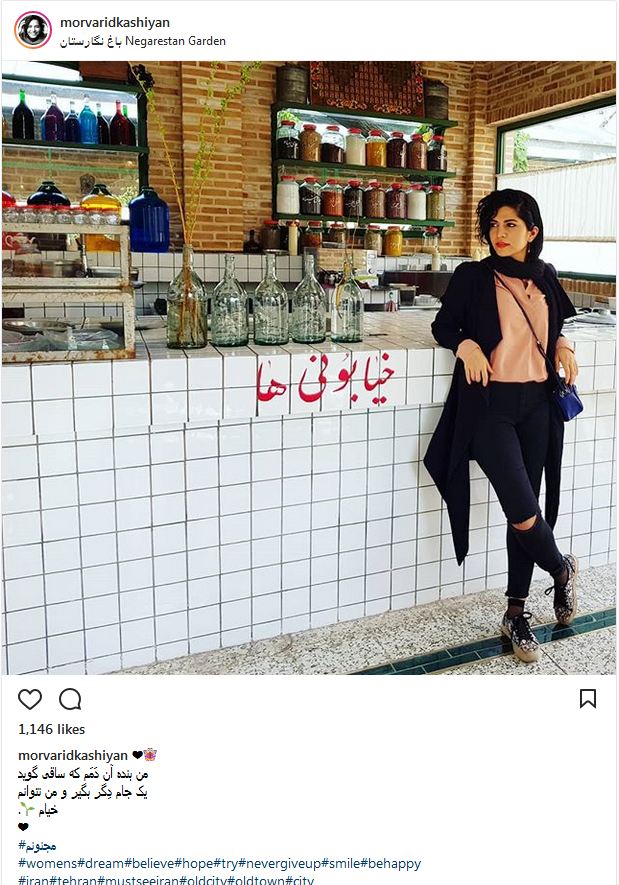Open the post photo of the woman at the counter
The image size is (619, 885).
(x=309, y=367)
